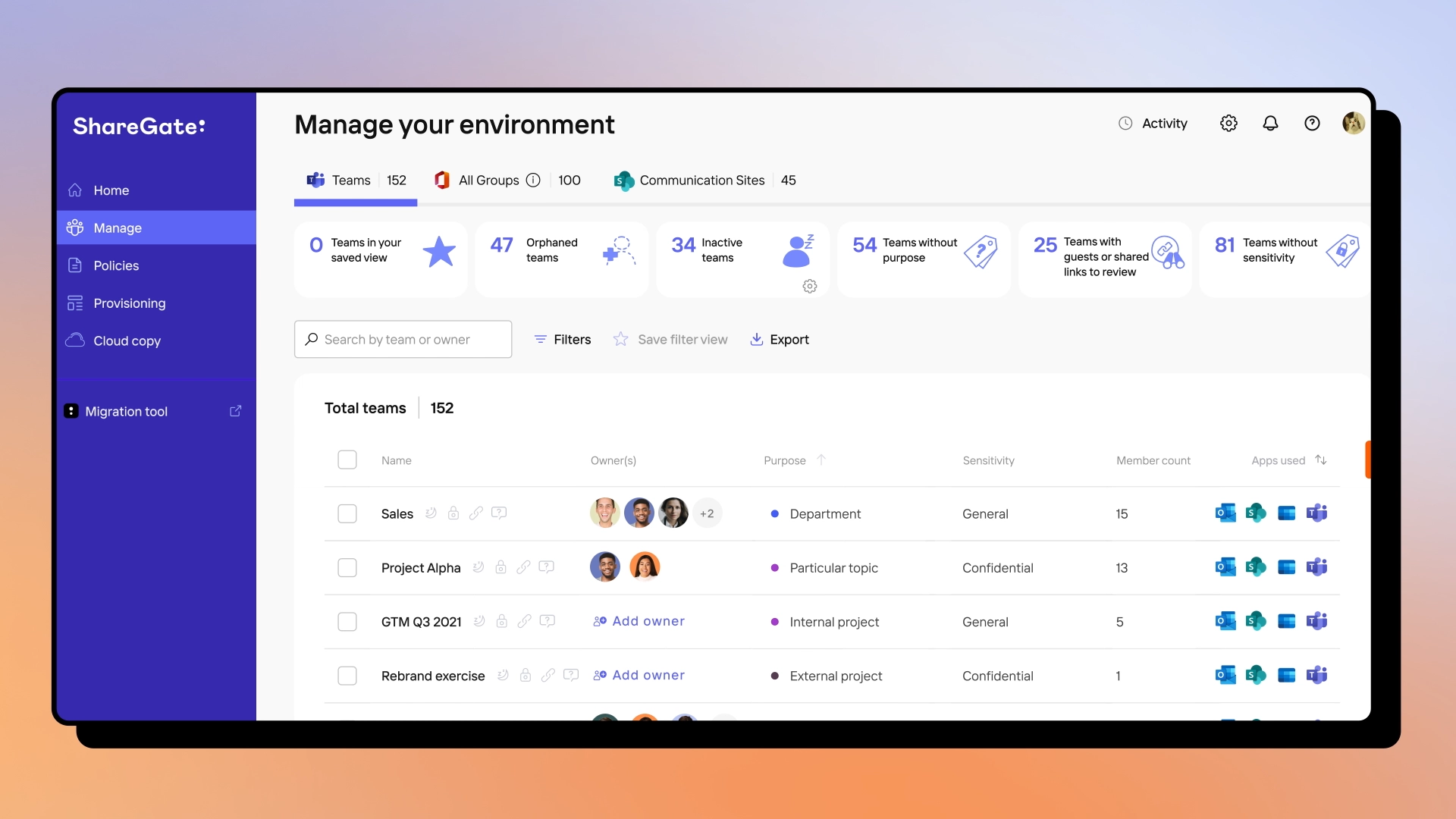Open the 81 Teams without sensitivity card
The image size is (1456, 819).
pos(1285,259)
